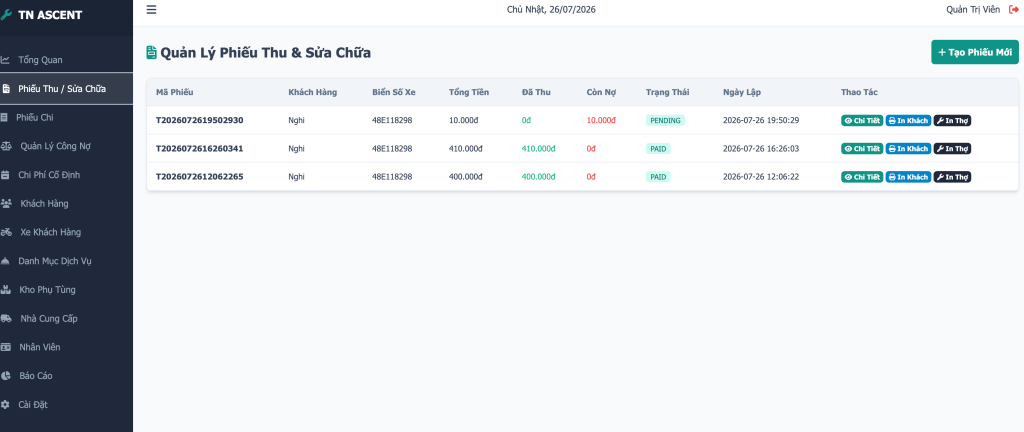Click the Quản Lý Công Nợ scale icon
The width and height of the screenshot is (1024, 432).
pyautogui.click(x=5, y=146)
